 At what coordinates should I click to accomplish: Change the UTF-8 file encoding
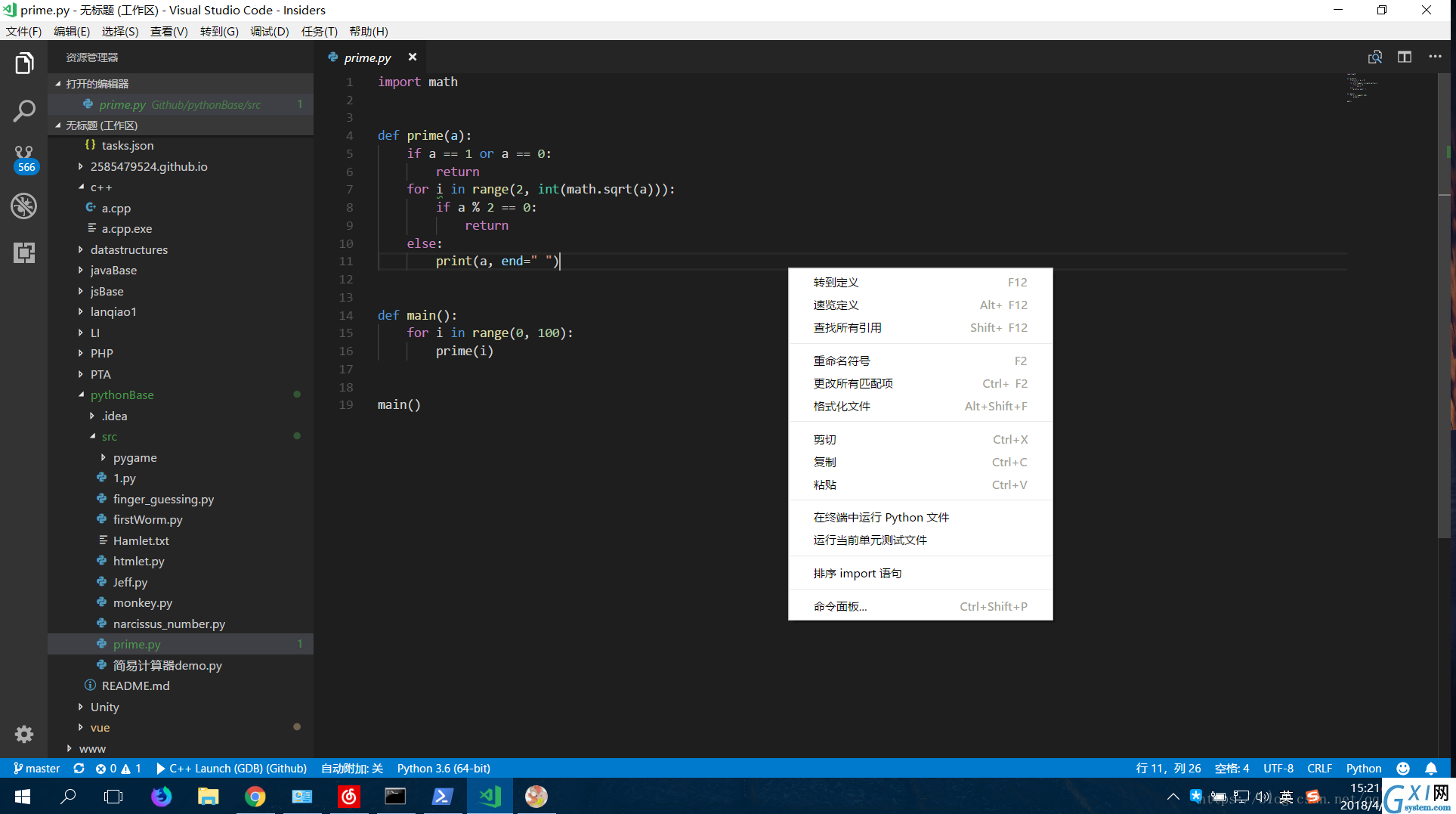pyautogui.click(x=1278, y=768)
